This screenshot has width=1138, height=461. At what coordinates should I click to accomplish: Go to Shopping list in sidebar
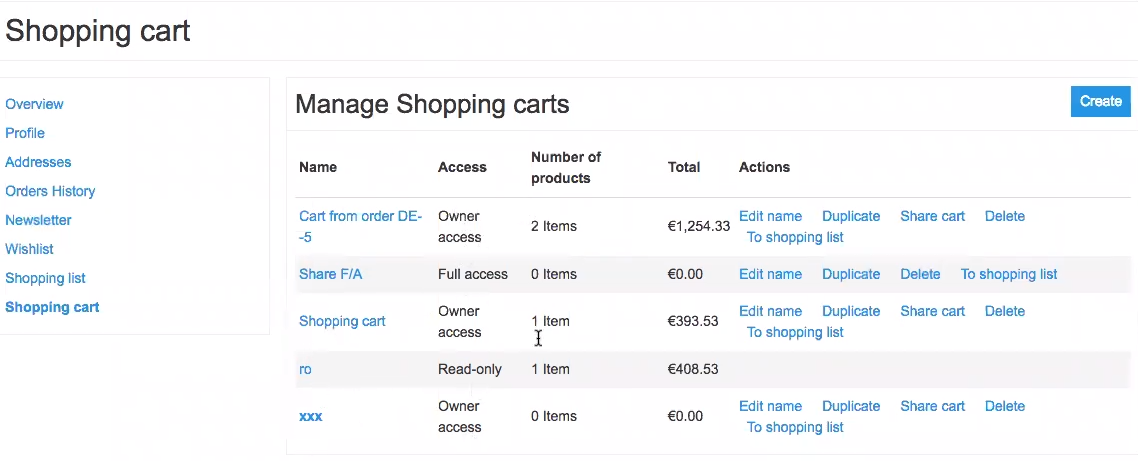click(45, 278)
